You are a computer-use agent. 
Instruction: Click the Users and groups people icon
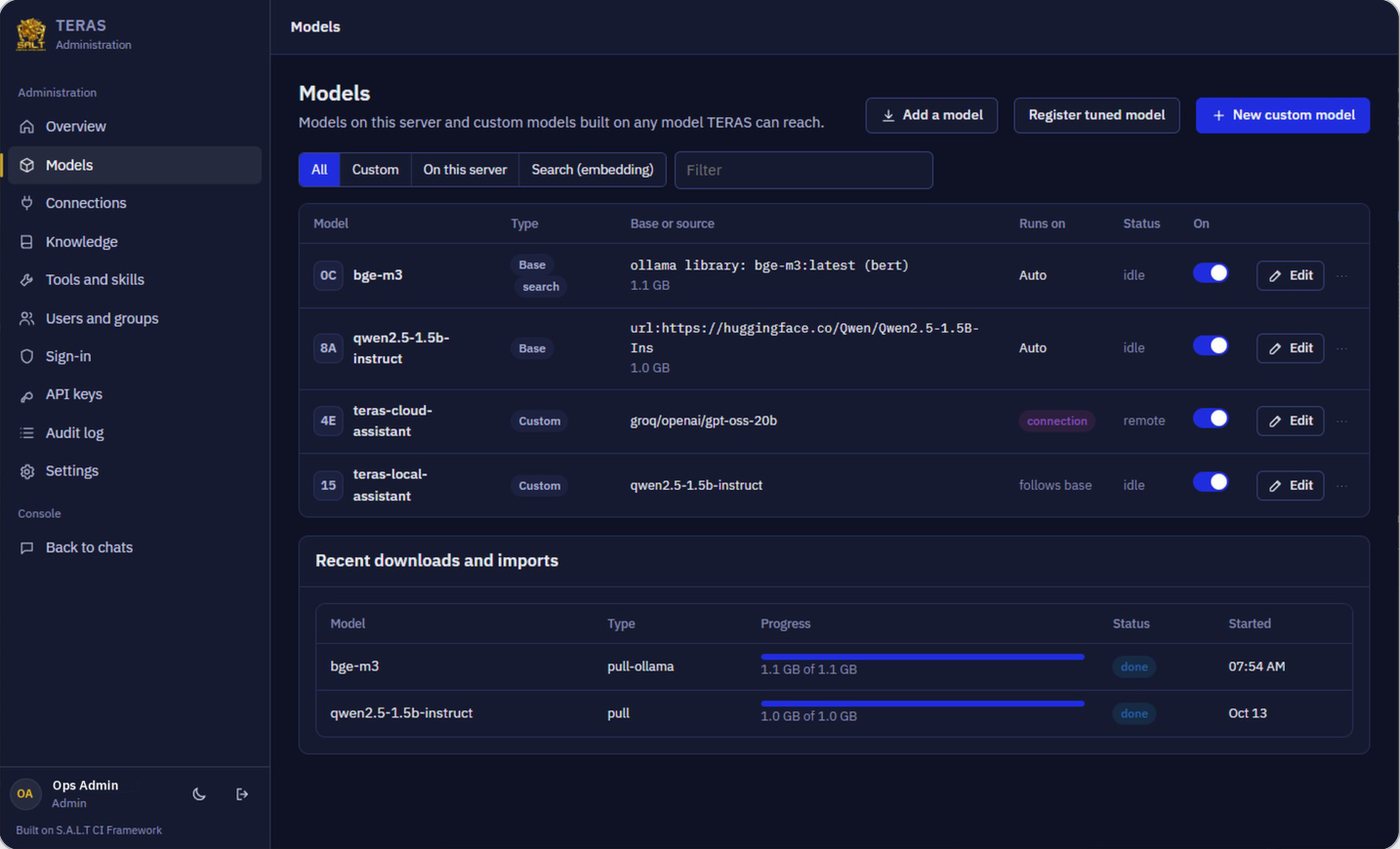(x=27, y=318)
